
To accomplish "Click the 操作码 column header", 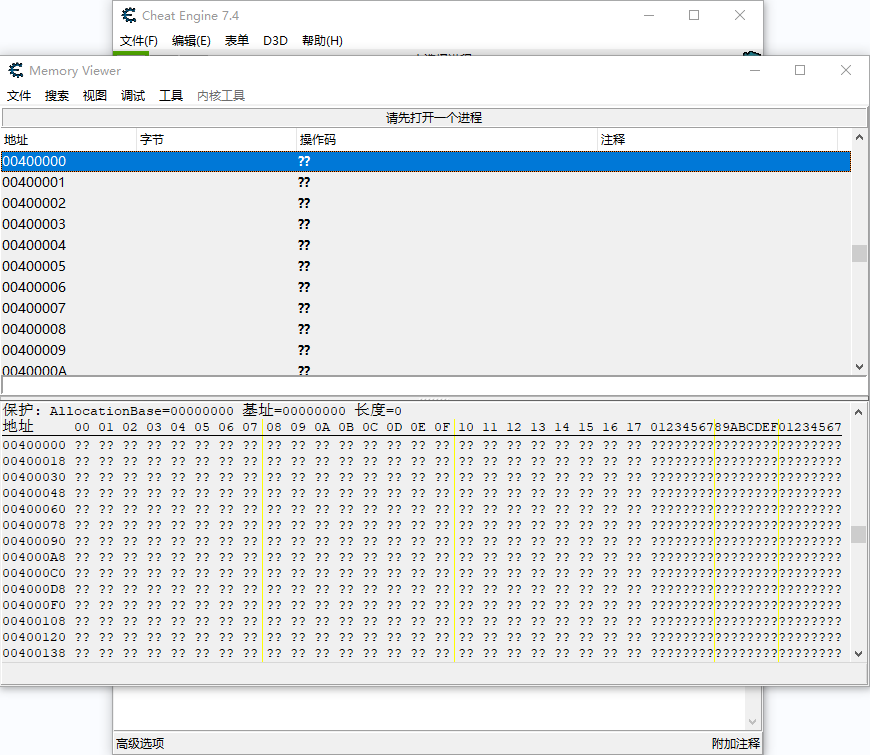I will point(318,139).
